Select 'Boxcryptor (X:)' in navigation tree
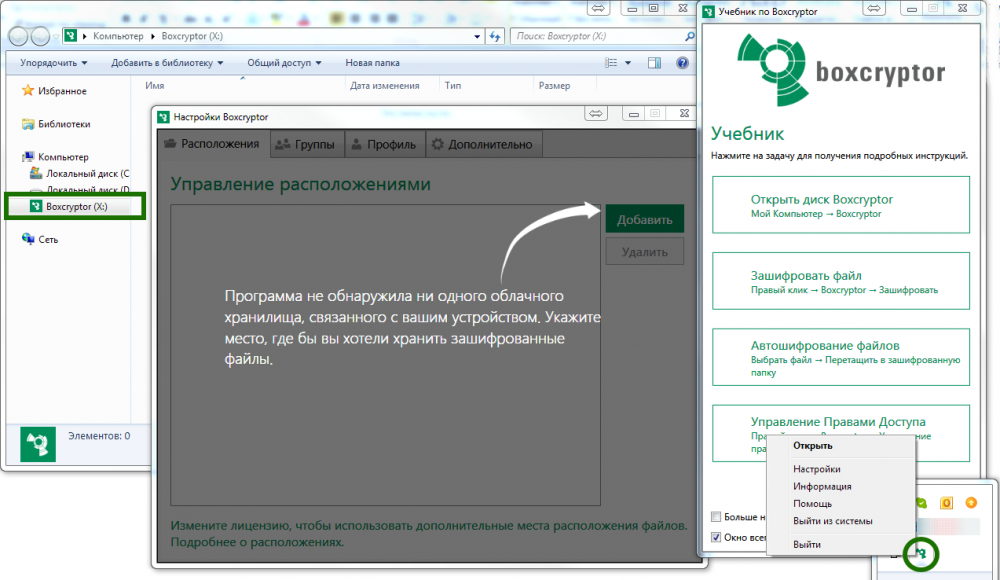This screenshot has width=1000, height=580. (x=77, y=206)
